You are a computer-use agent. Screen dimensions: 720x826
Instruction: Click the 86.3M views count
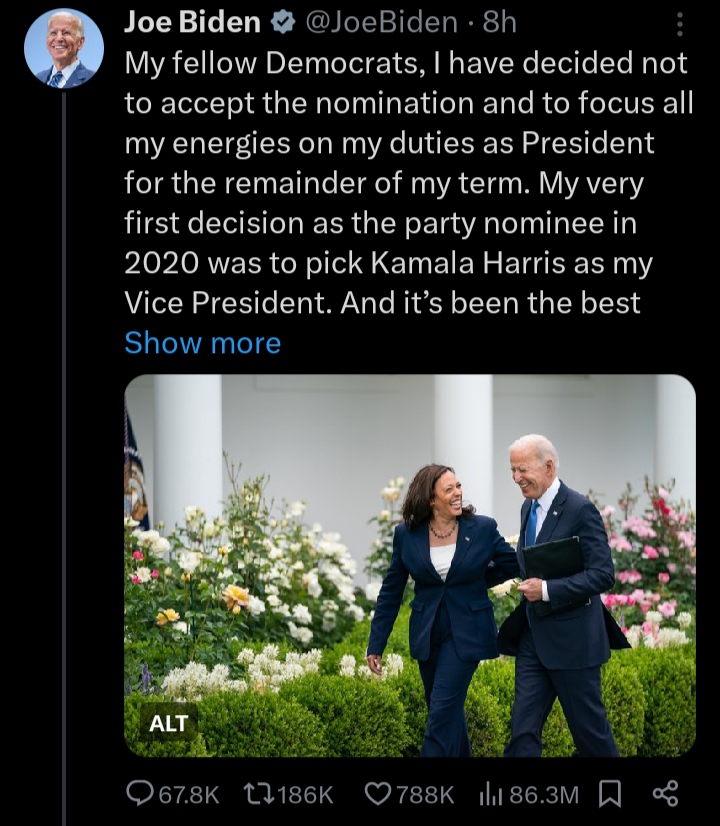click(544, 794)
